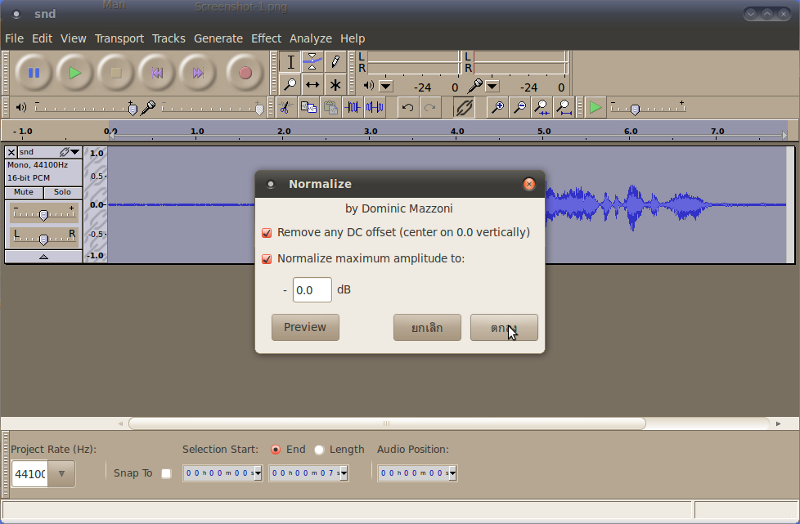This screenshot has height=524, width=800.
Task: Click the Preview button in Normalize dialog
Action: point(305,328)
